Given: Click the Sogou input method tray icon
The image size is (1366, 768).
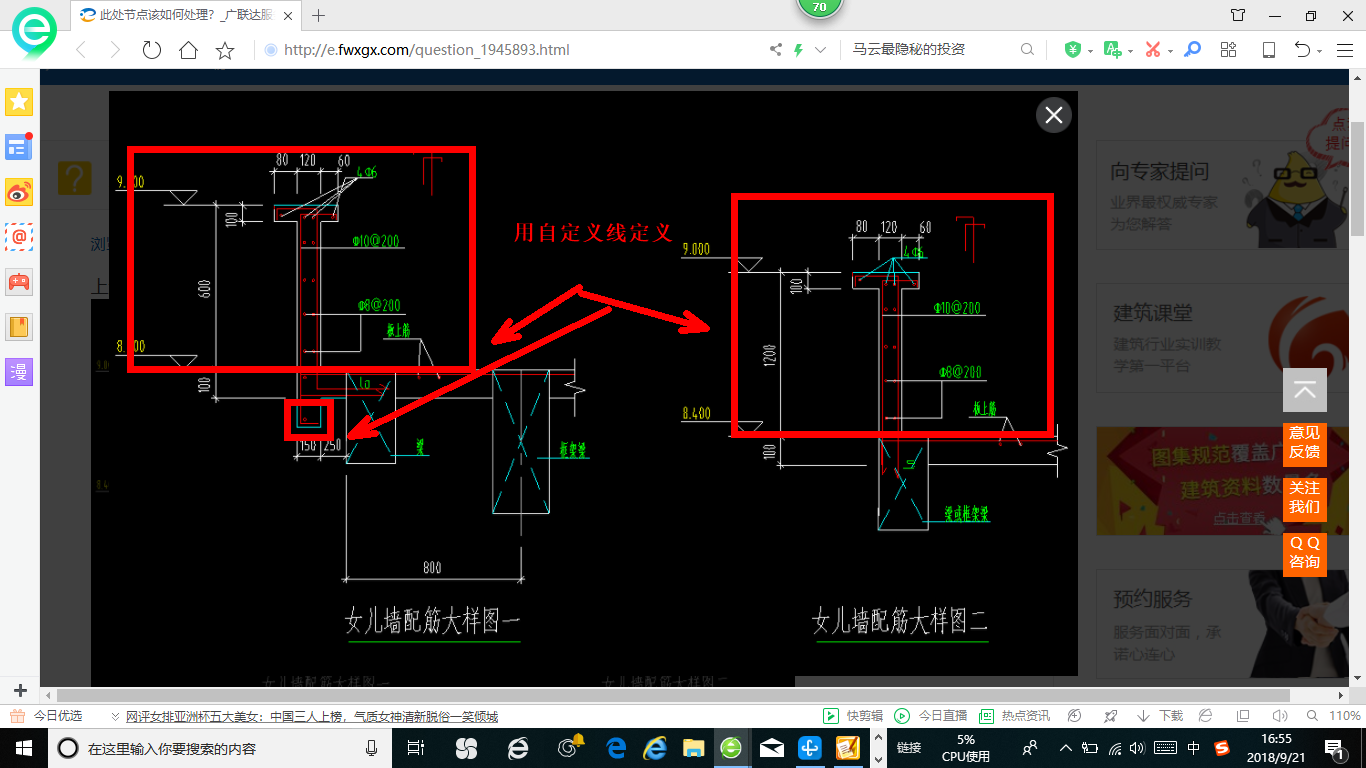Looking at the screenshot, I should pos(1222,747).
